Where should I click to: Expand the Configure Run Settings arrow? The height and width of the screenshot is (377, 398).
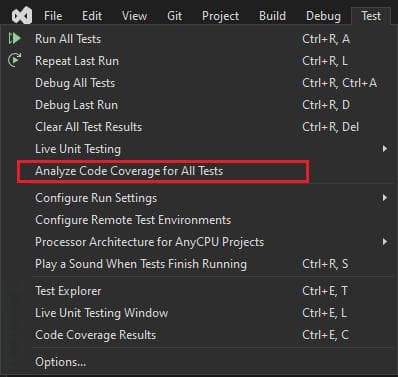pos(385,198)
